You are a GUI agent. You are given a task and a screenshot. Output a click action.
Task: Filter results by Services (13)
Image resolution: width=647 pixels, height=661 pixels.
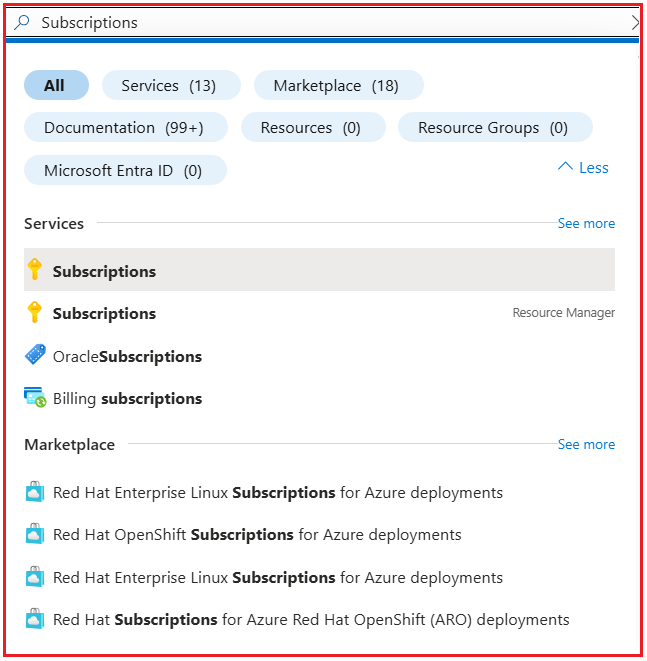[x=171, y=85]
